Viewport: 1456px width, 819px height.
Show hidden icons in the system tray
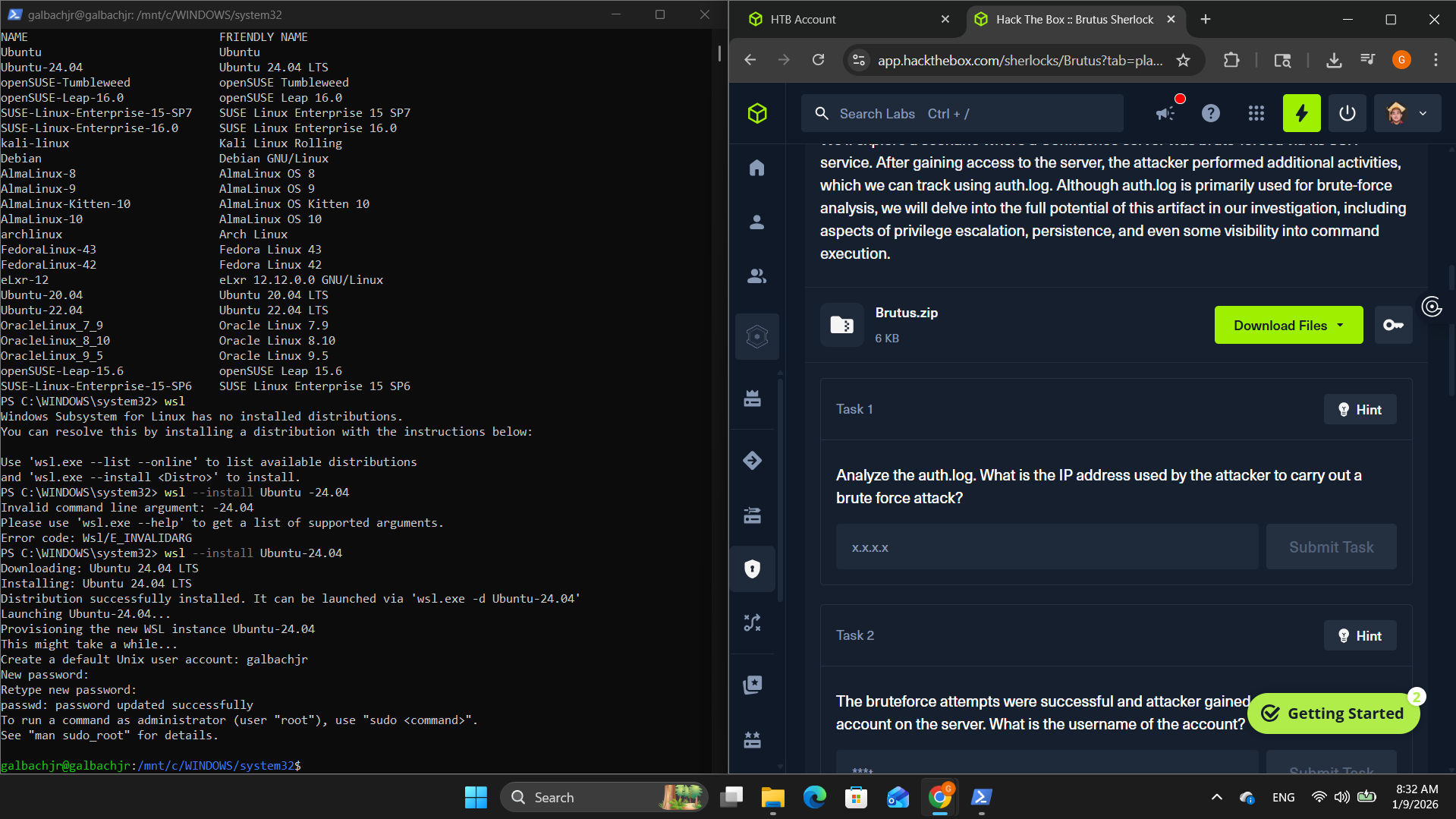click(1216, 797)
